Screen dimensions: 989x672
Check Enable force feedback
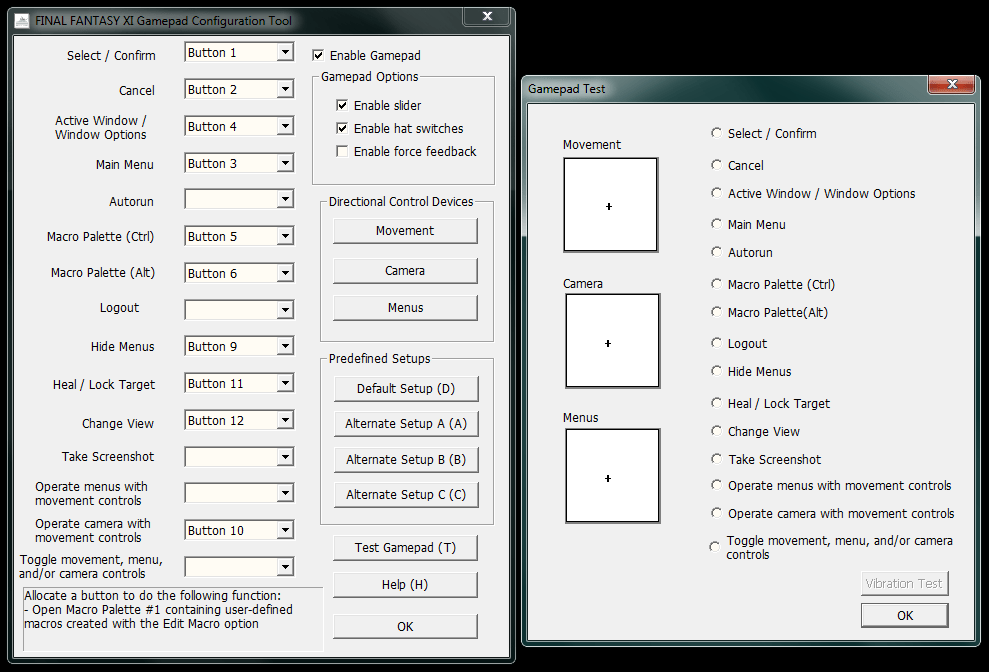click(342, 151)
